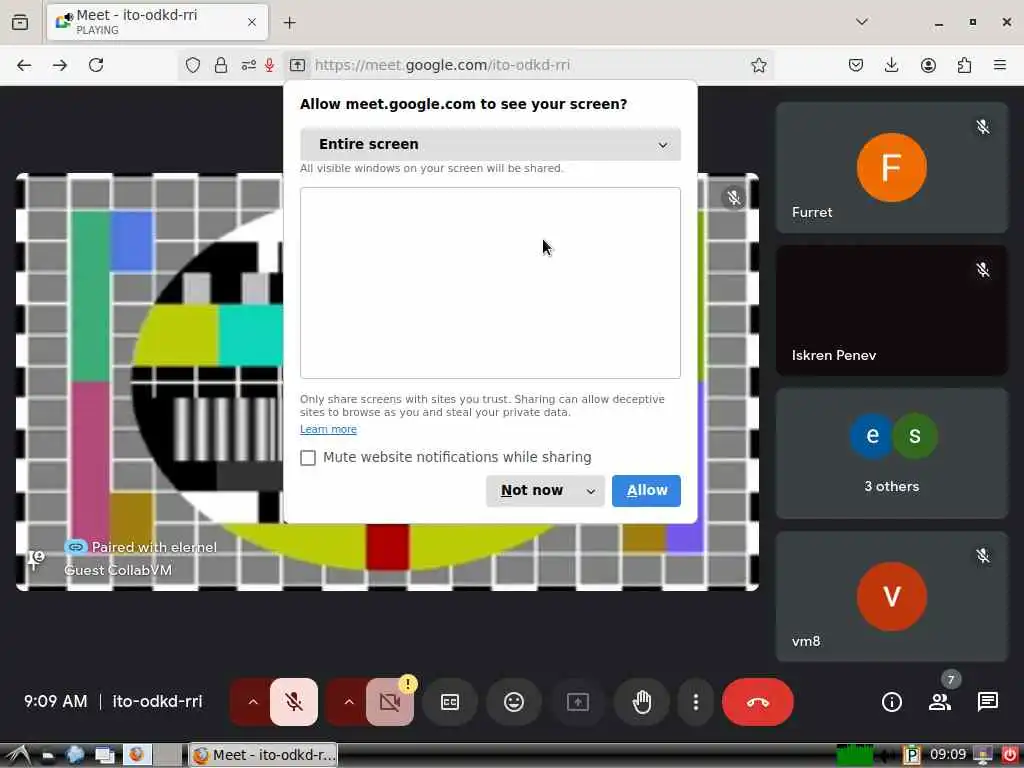The width and height of the screenshot is (1024, 768).
Task: Open more options three-dot menu
Action: point(696,702)
